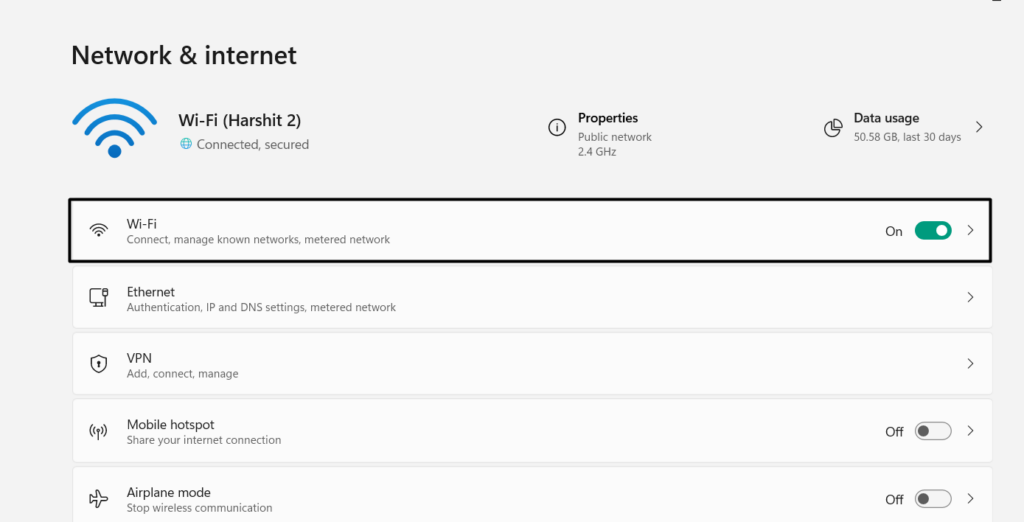This screenshot has height=522, width=1024.
Task: Expand the Wi-Fi settings chevron
Action: click(x=970, y=231)
